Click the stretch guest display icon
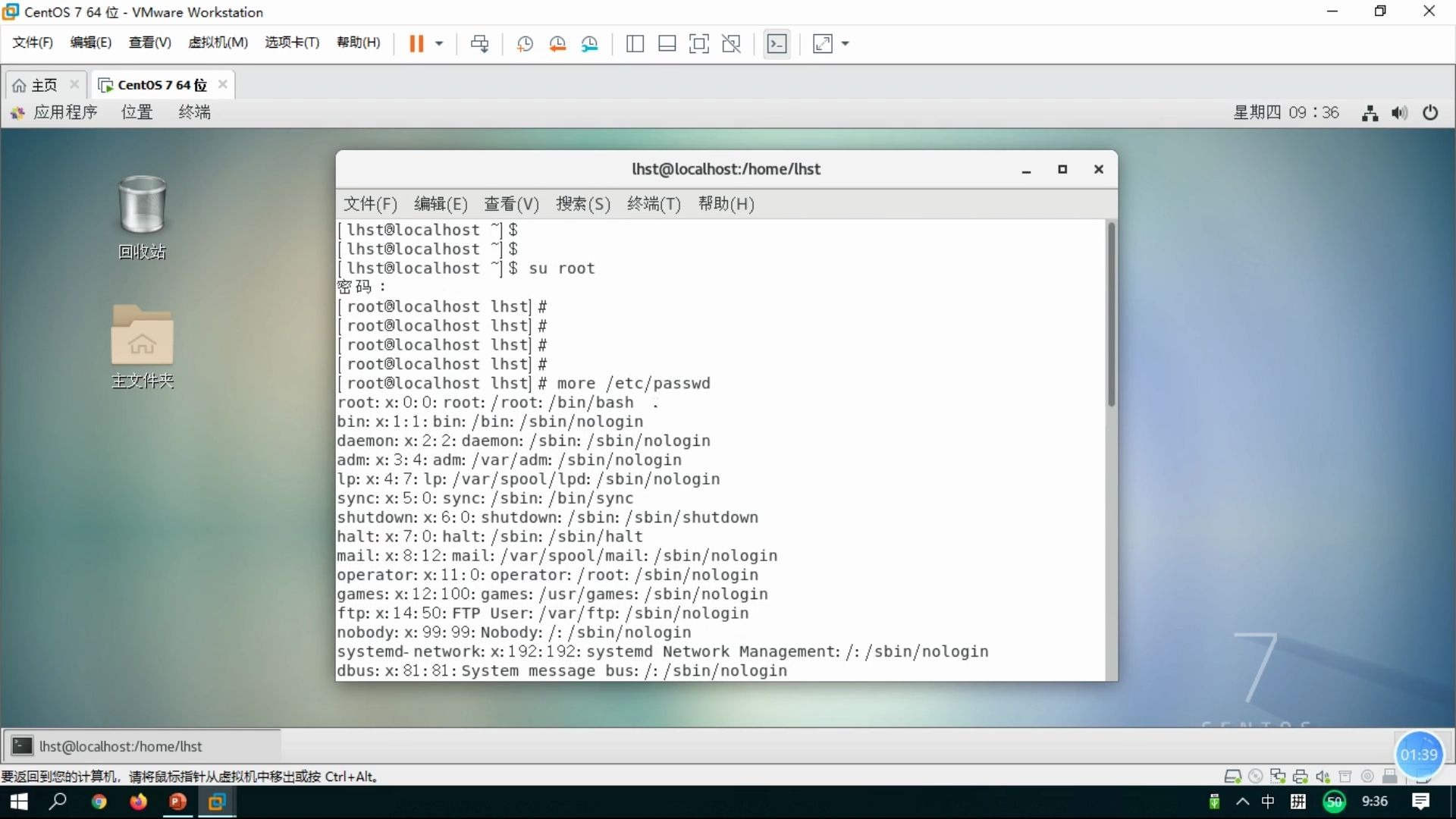Screen dimensions: 1456x819 point(823,43)
